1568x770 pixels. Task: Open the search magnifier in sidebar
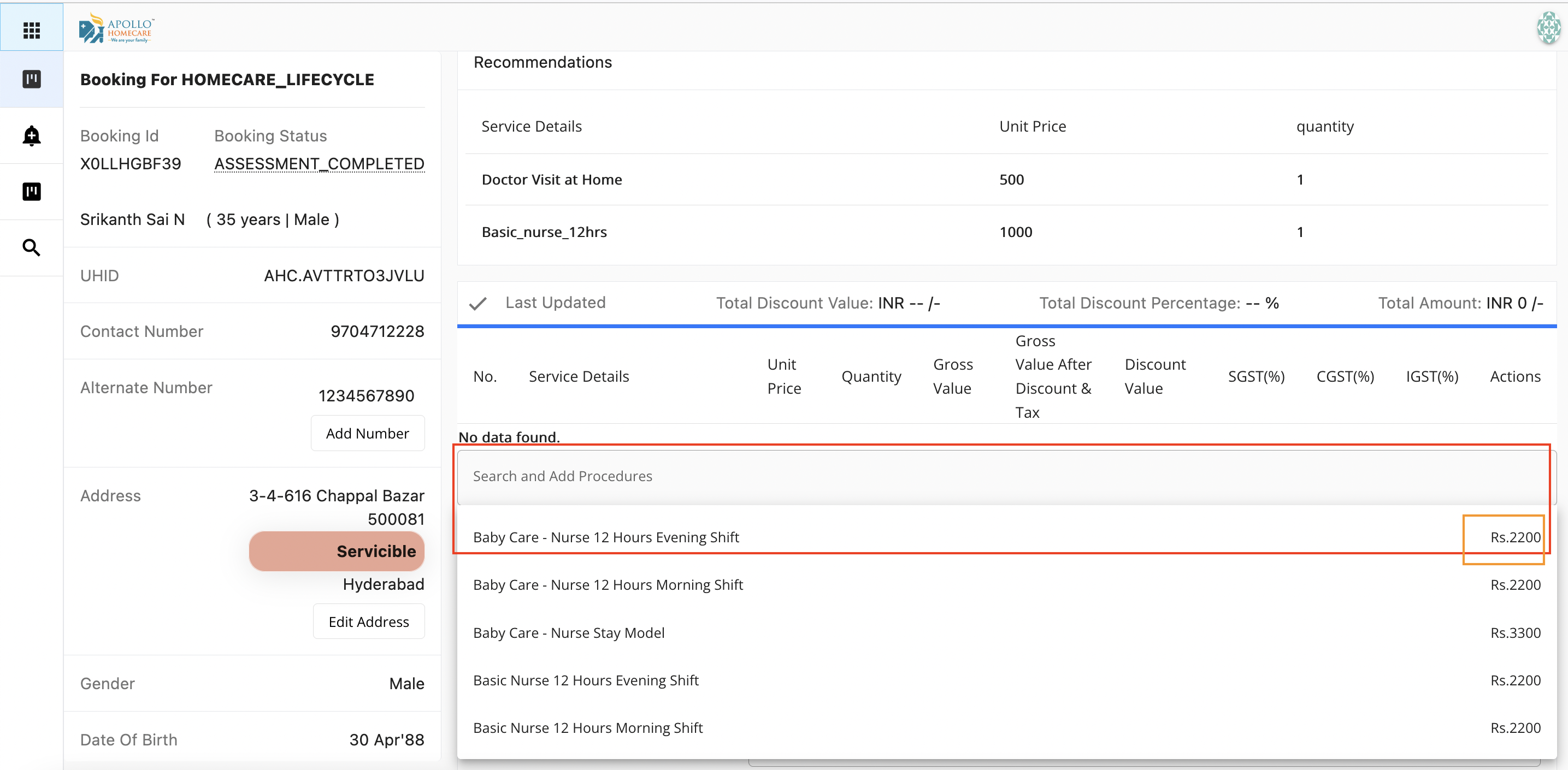(31, 247)
